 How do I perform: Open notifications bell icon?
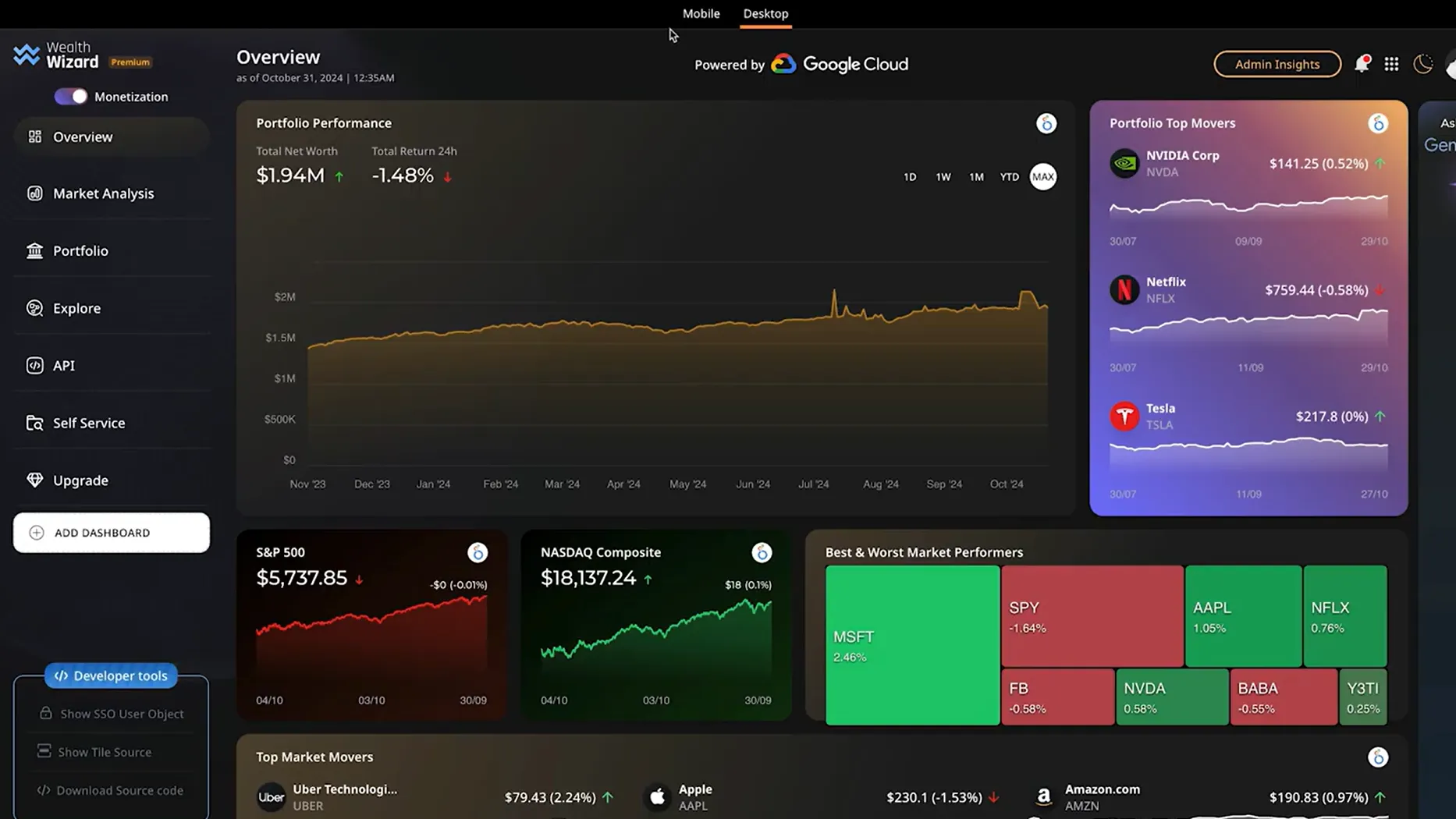click(1362, 64)
